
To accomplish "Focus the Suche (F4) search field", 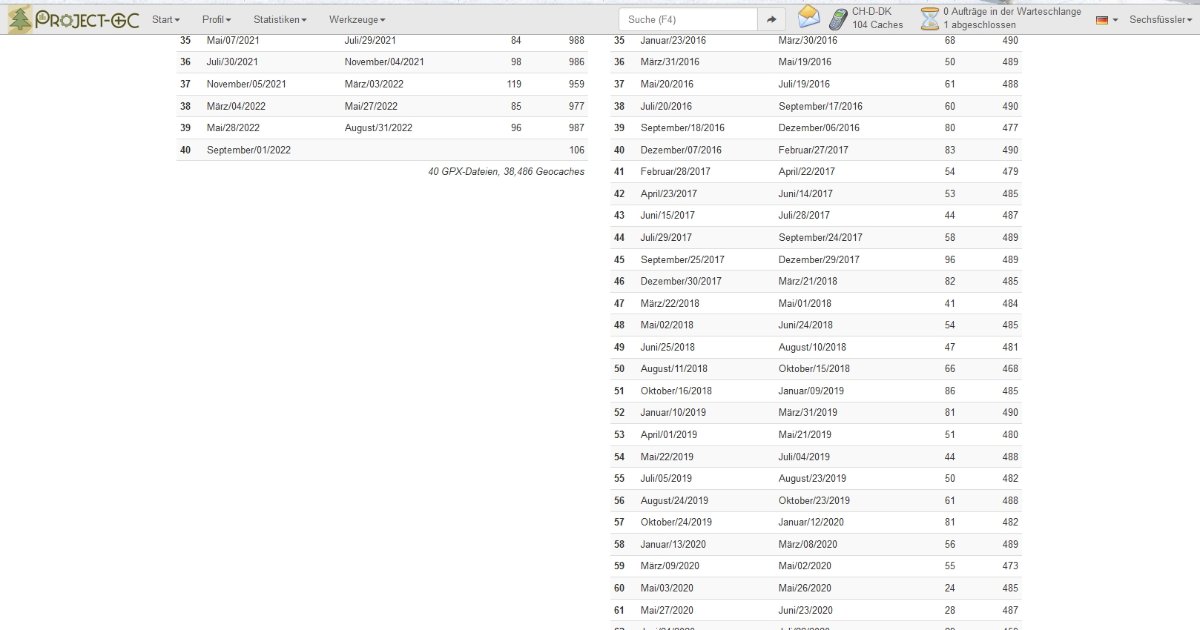I will point(688,19).
